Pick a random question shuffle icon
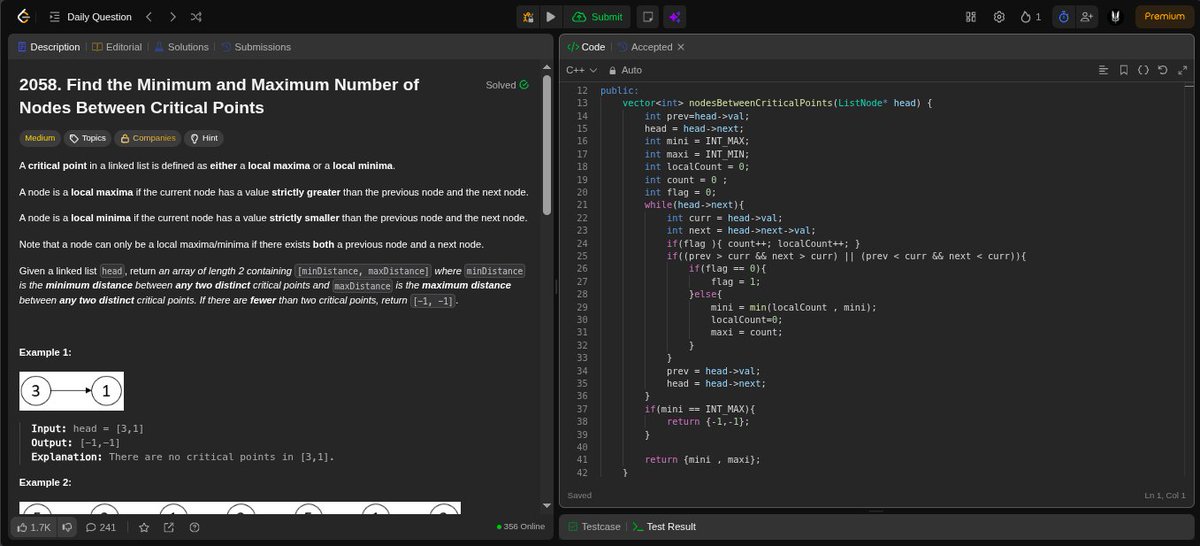The height and width of the screenshot is (546, 1200). coord(197,17)
